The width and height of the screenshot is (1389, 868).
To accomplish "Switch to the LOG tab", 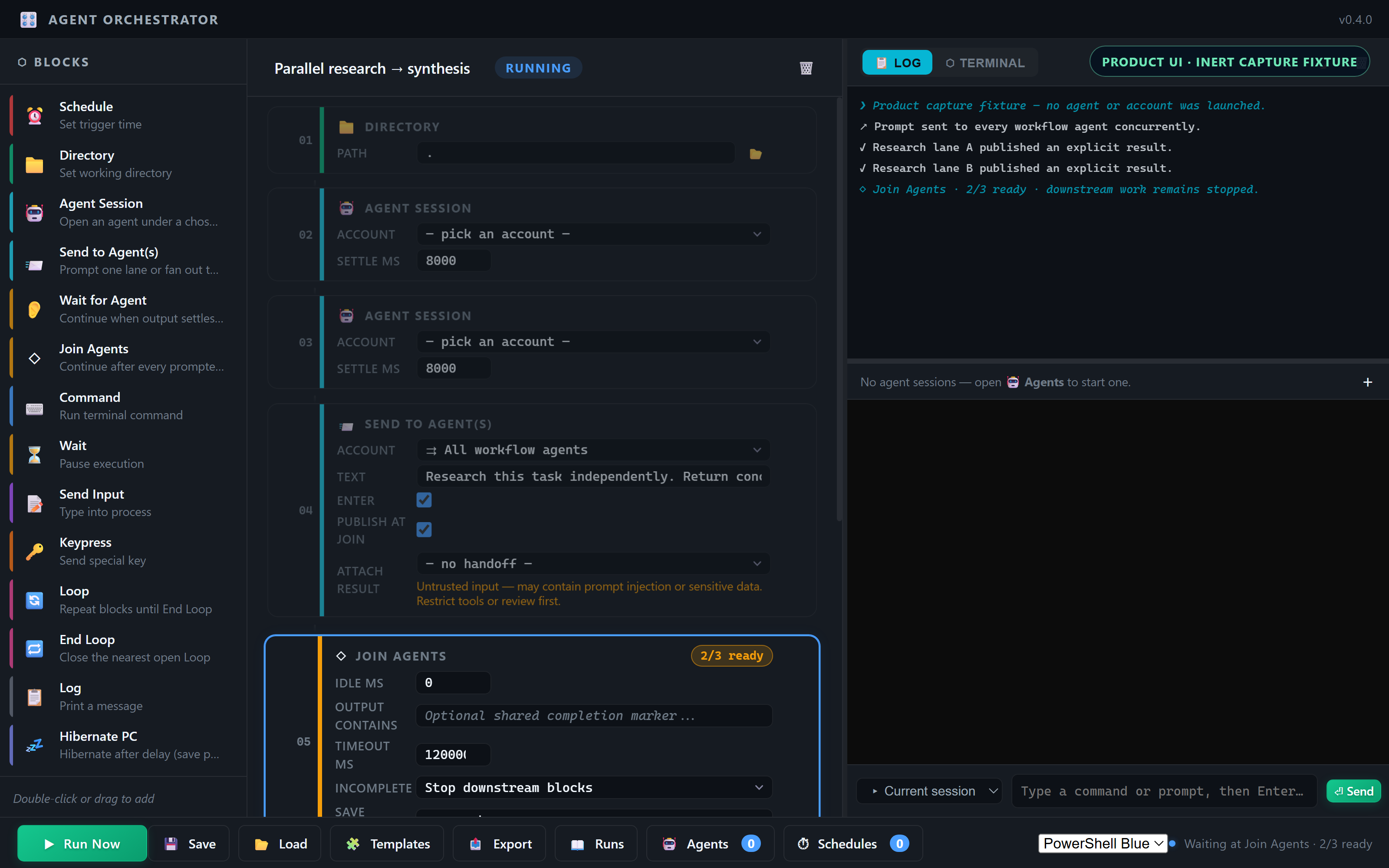I will tap(897, 62).
